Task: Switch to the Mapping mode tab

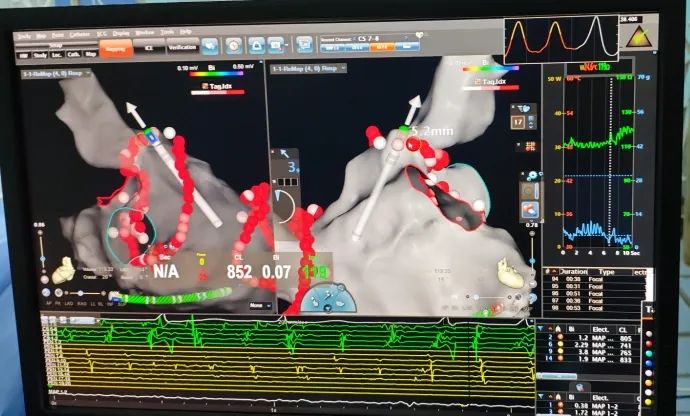Action: point(114,47)
